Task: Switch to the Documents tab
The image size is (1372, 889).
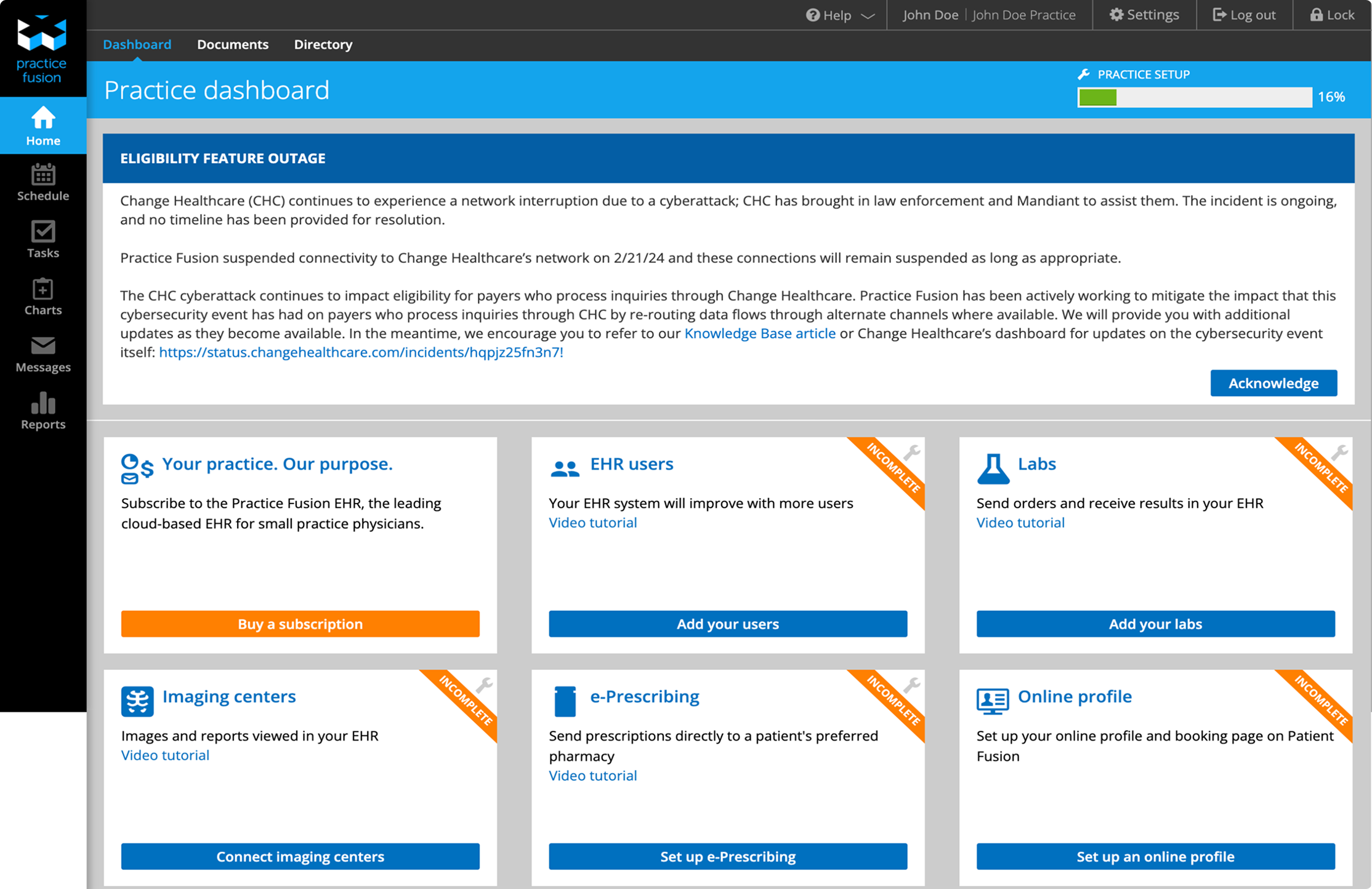Action: tap(232, 44)
